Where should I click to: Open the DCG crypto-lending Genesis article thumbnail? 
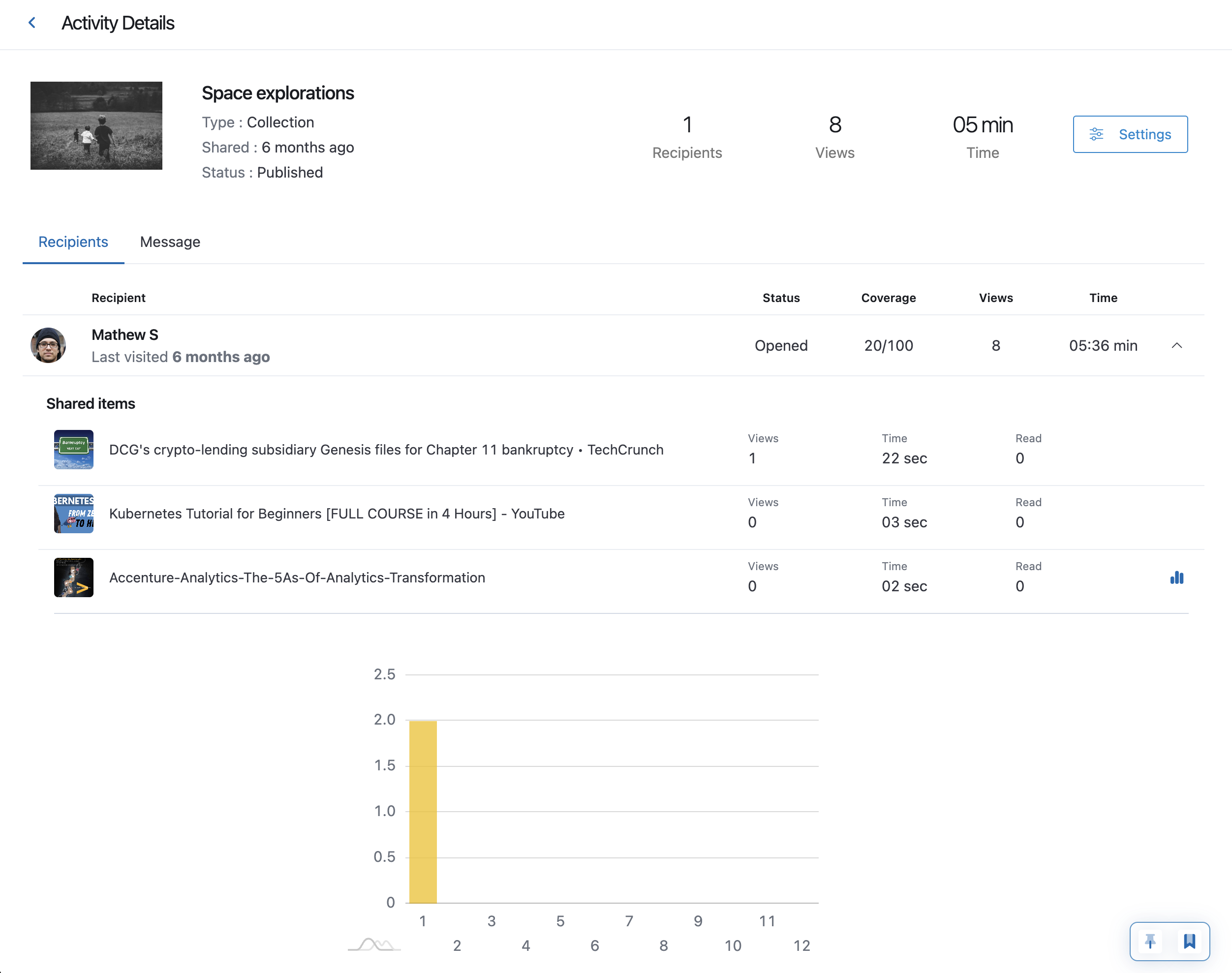click(x=73, y=450)
